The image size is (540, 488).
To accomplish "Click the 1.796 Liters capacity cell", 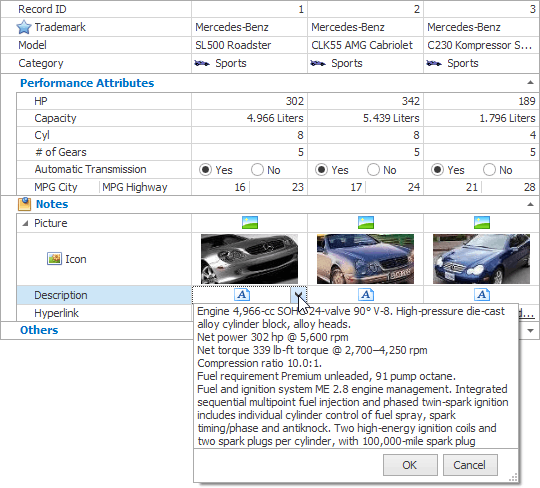I will click(481, 118).
